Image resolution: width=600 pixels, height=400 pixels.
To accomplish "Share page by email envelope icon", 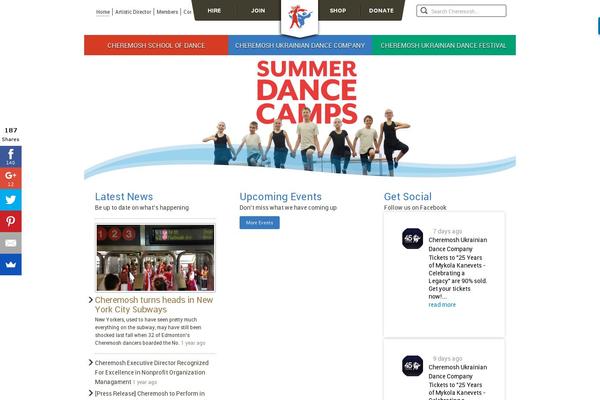I will tap(11, 243).
